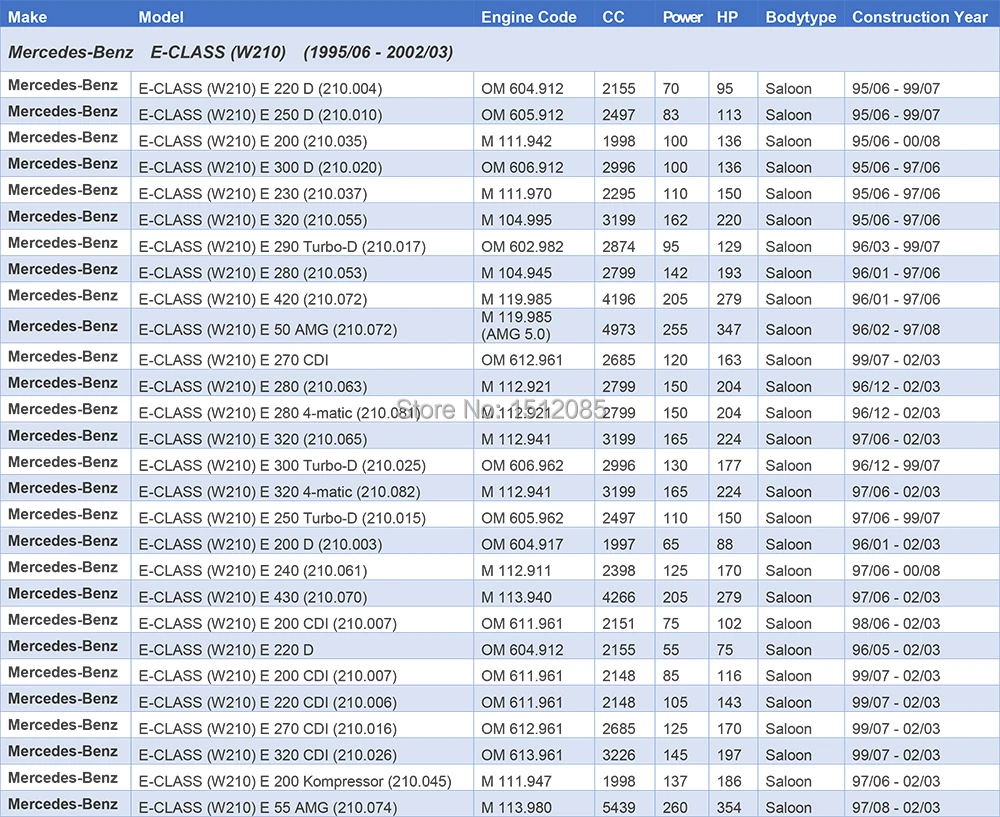
Task: Click Mercedes-Benz make in the E 430 row
Action: (x=62, y=594)
